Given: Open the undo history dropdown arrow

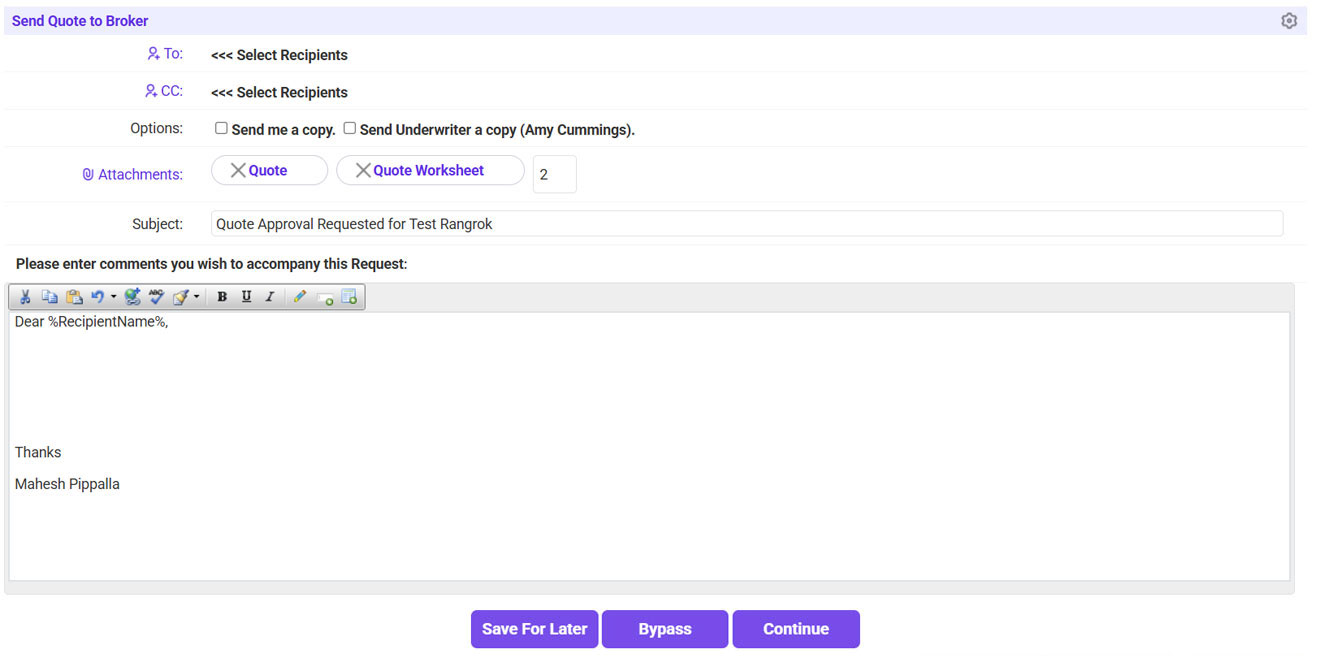Looking at the screenshot, I should pos(113,297).
